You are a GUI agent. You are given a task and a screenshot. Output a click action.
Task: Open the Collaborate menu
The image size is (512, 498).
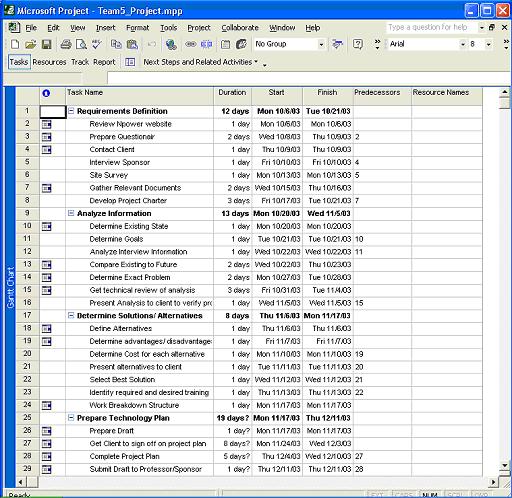click(240, 28)
